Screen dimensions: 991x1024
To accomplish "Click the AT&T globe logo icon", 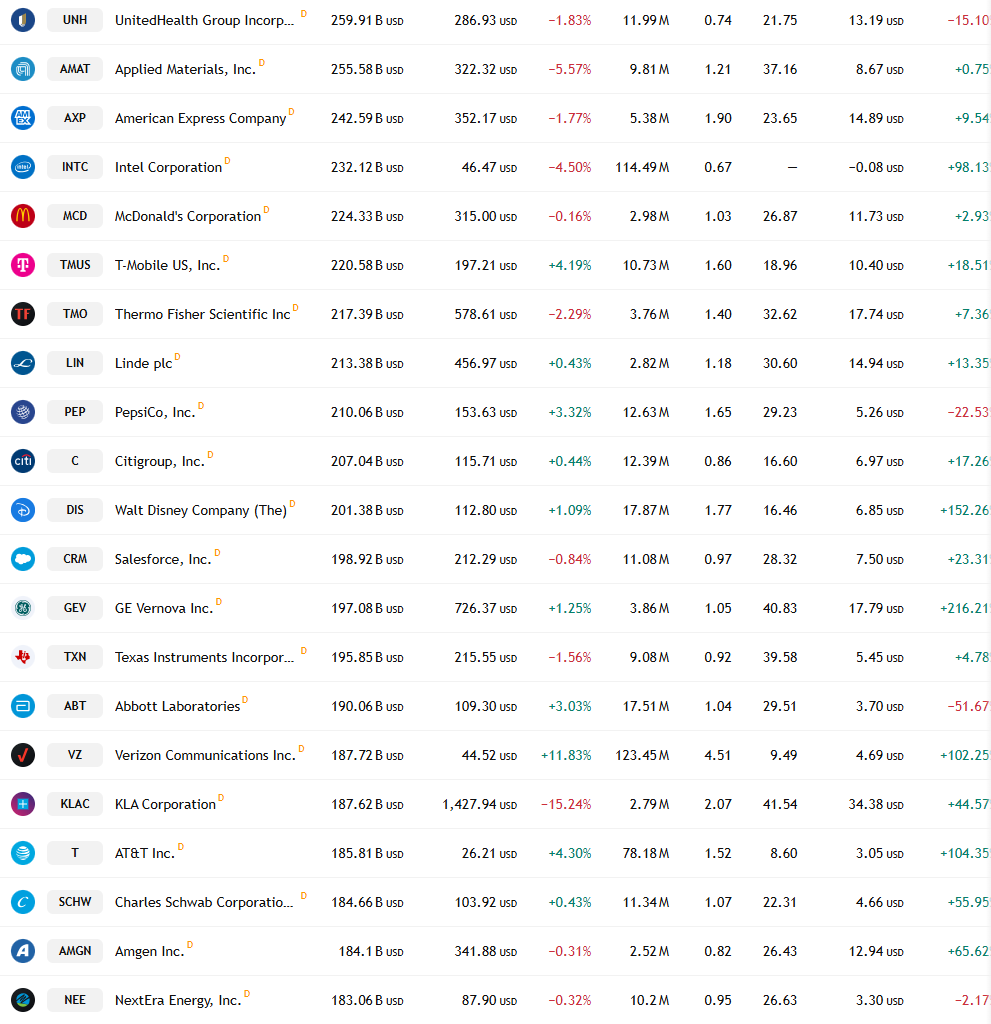I will click(x=23, y=853).
